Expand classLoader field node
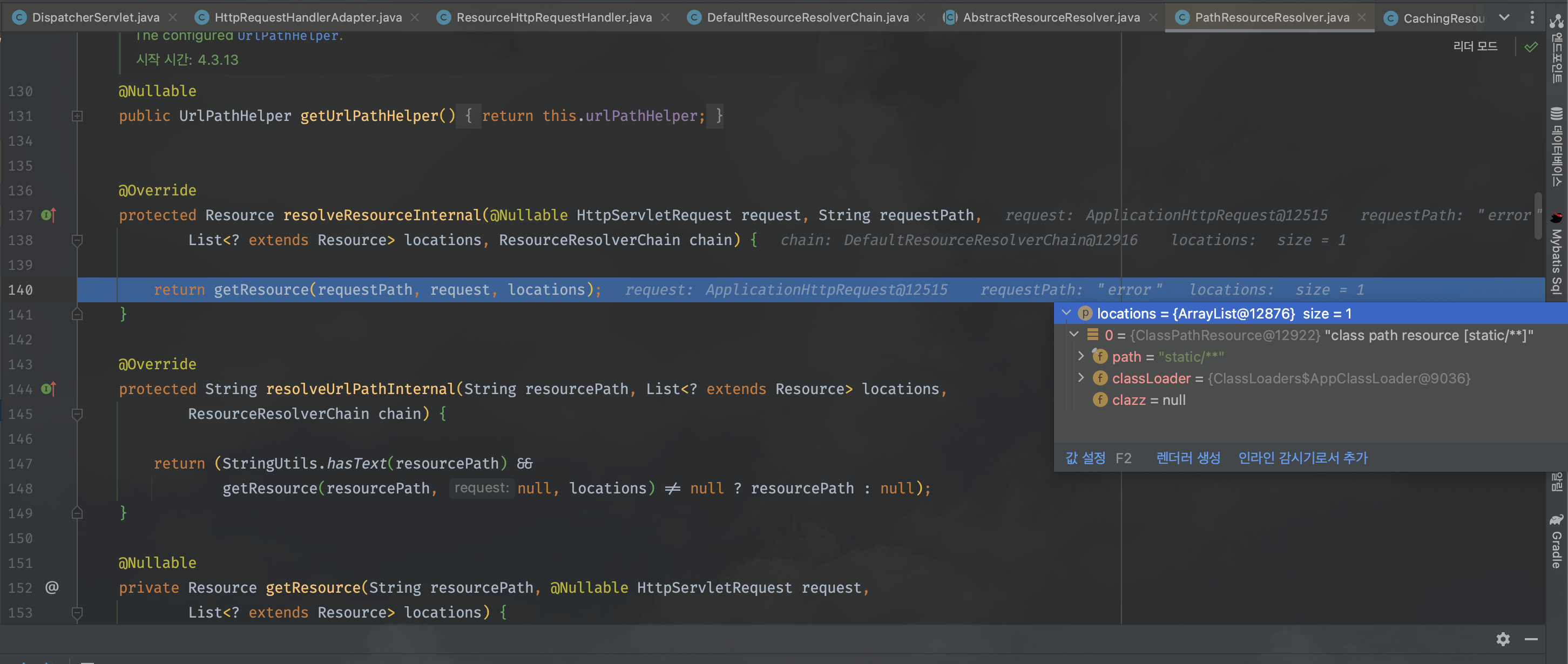This screenshot has width=1568, height=664. coord(1082,377)
